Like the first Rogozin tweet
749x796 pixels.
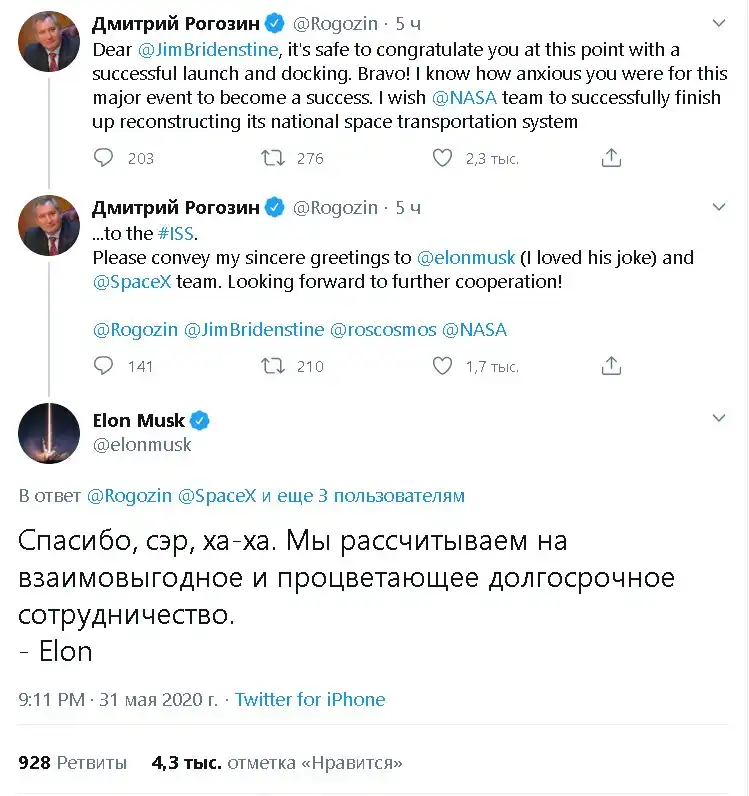pos(442,158)
